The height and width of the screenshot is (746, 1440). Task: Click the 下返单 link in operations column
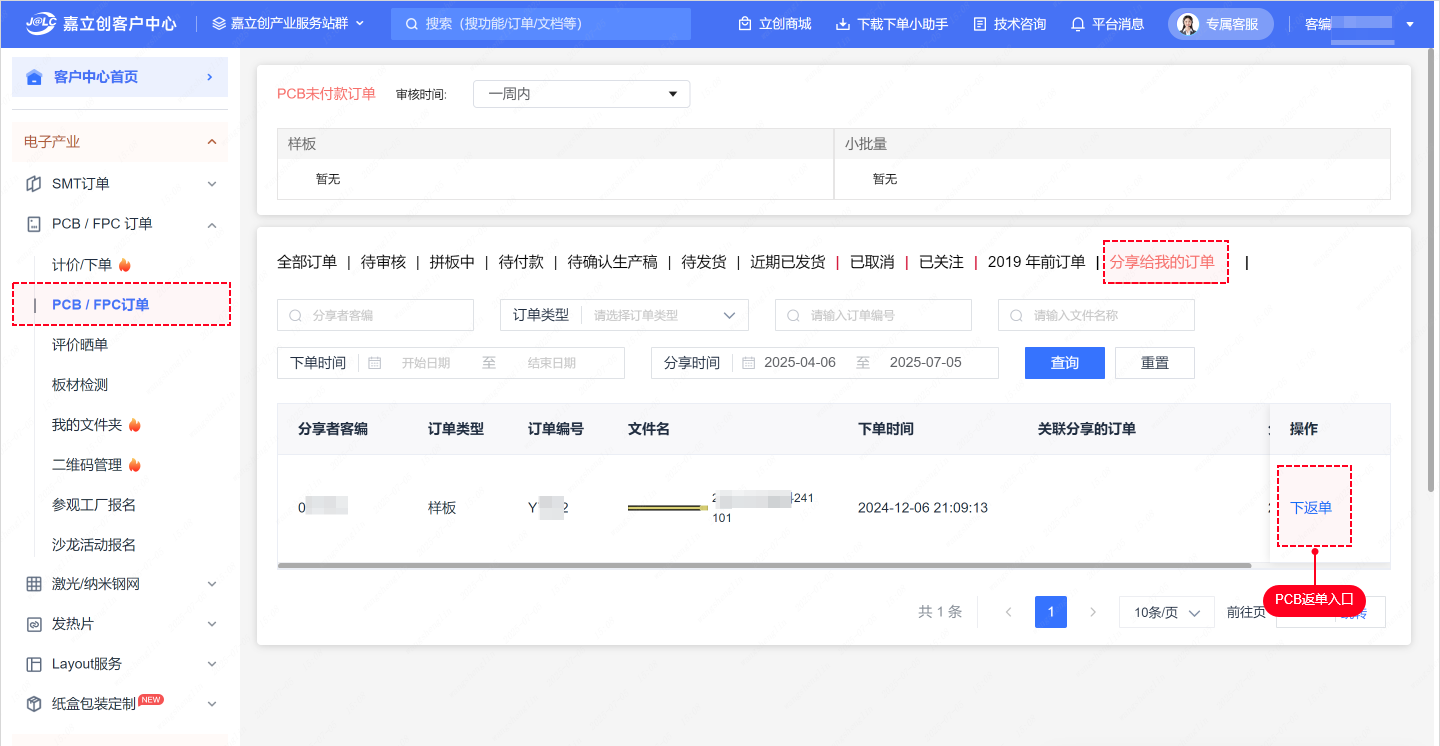(1310, 508)
